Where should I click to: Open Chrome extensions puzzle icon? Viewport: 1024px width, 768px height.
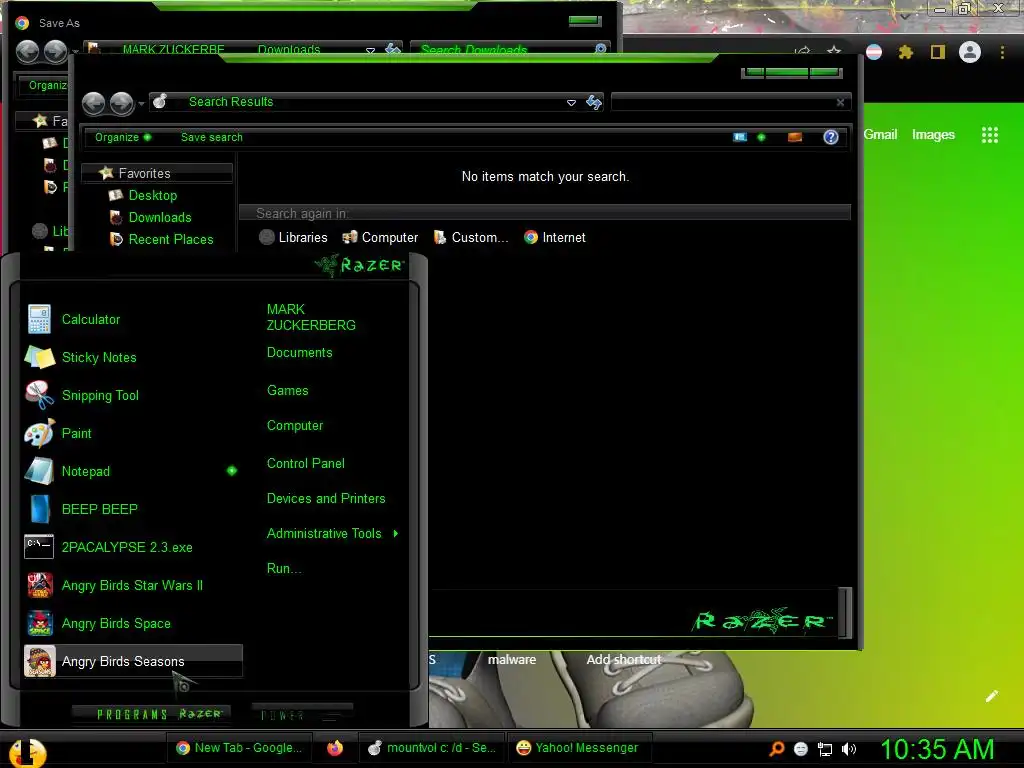coord(905,52)
